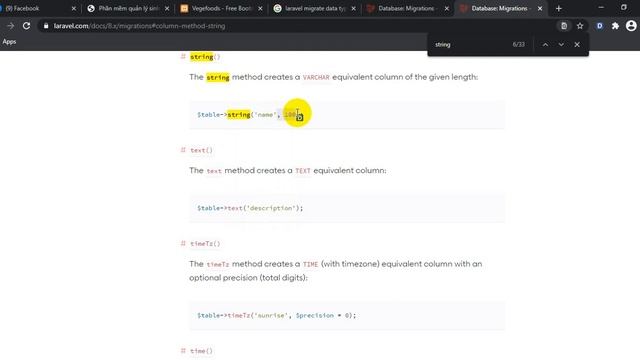The image size is (640, 360).
Task: Open the page translate/reader icon in address bar
Action: (x=564, y=26)
